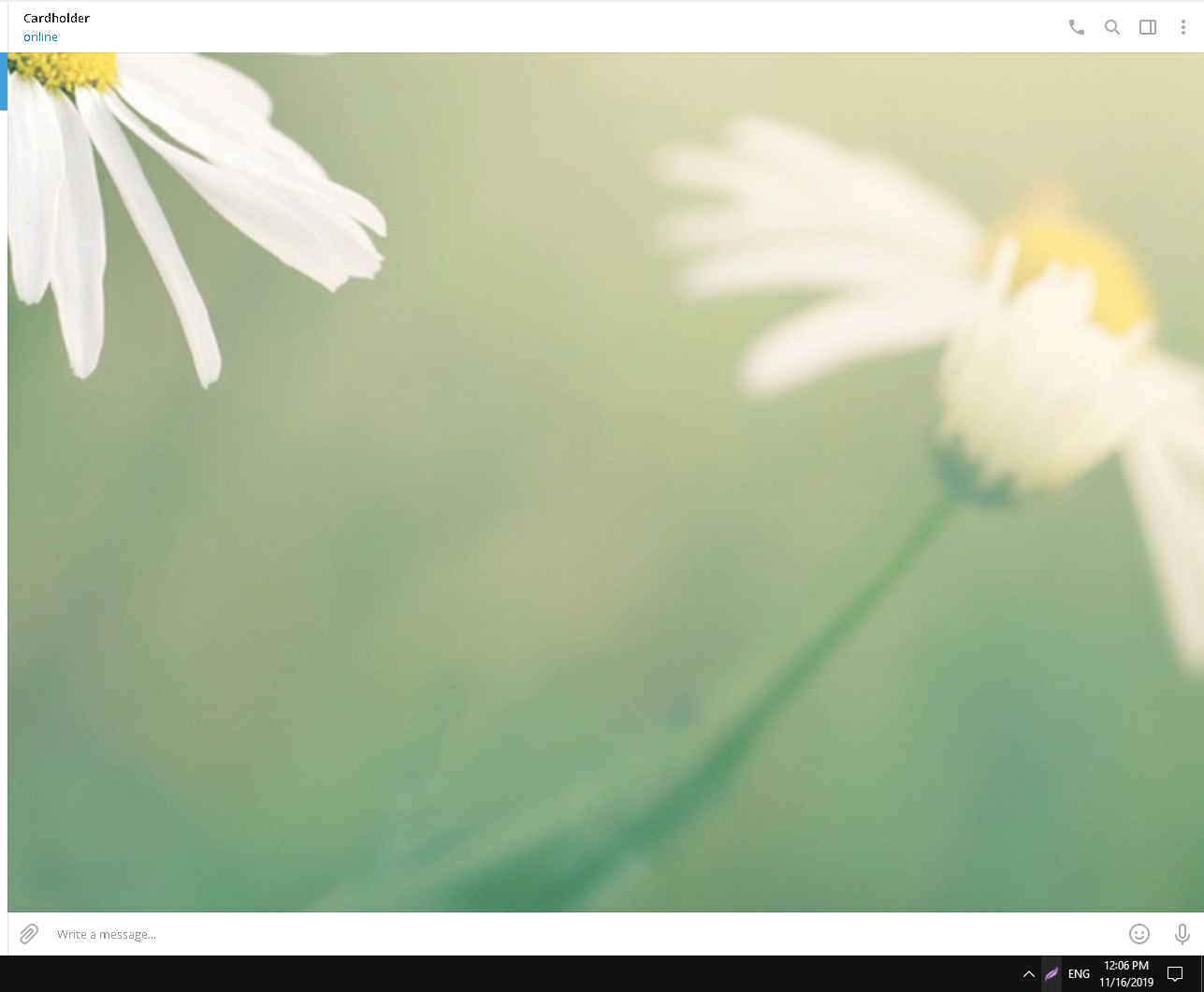Click the blue 'online' status text
Screen dimensions: 1204x992
(40, 37)
